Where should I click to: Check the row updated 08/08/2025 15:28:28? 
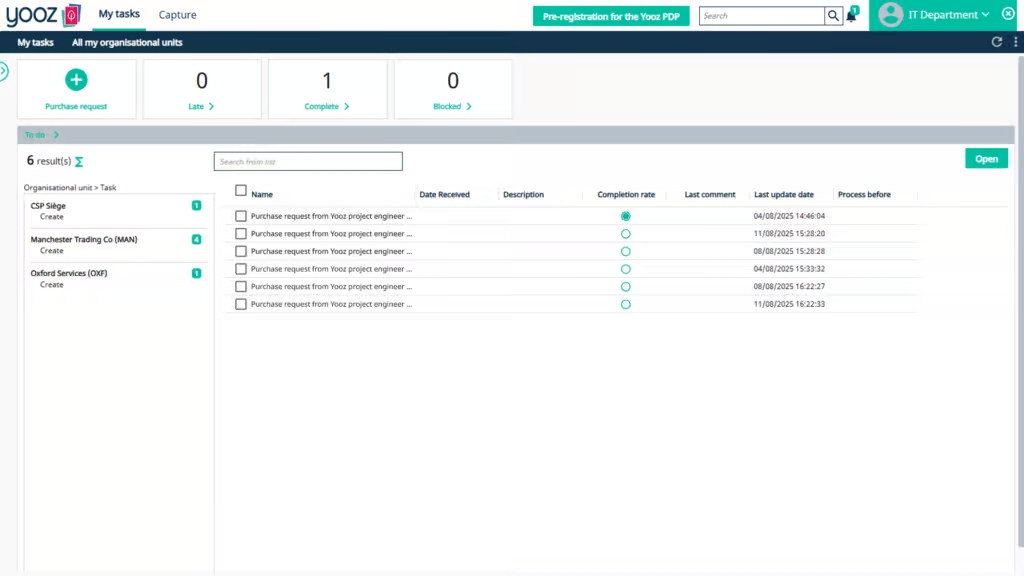click(x=241, y=251)
